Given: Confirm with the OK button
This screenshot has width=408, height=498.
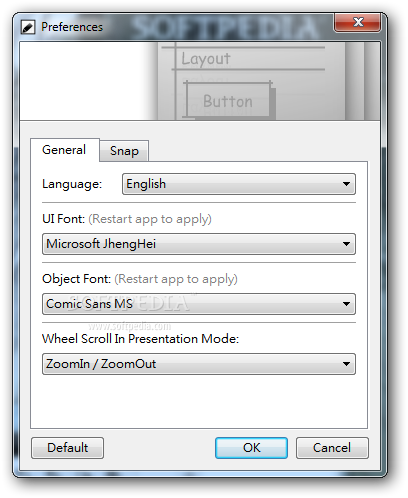Looking at the screenshot, I should tap(251, 448).
